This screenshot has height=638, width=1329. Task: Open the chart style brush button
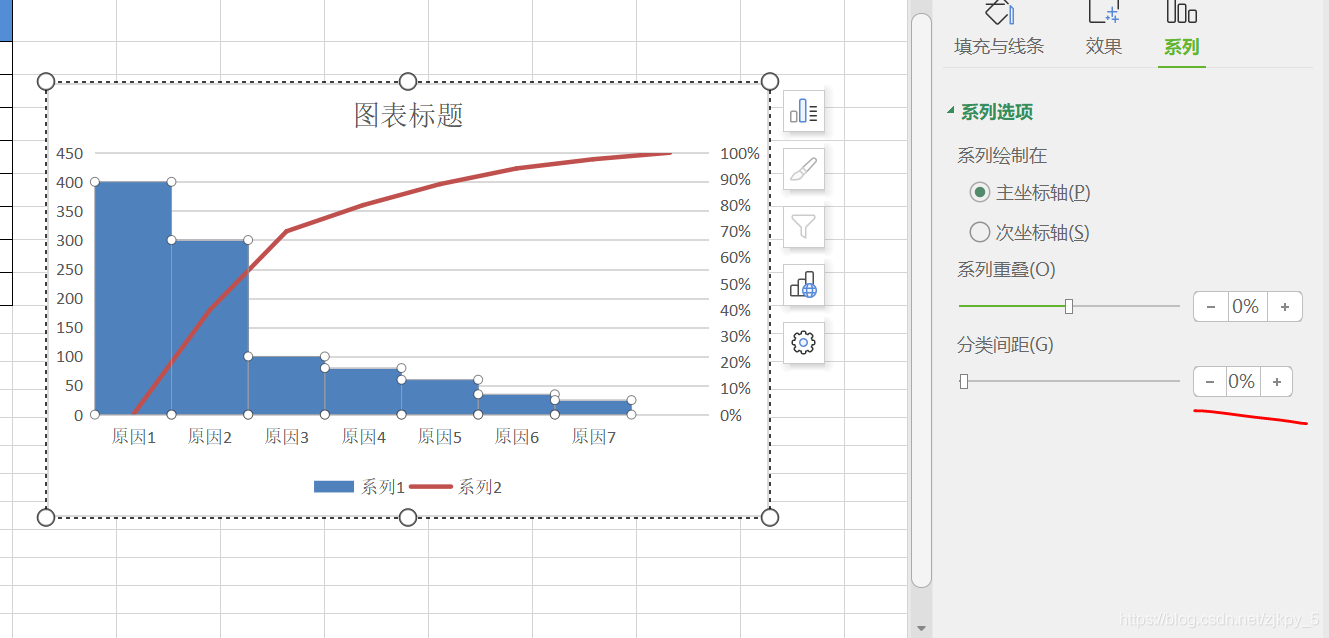tap(804, 169)
